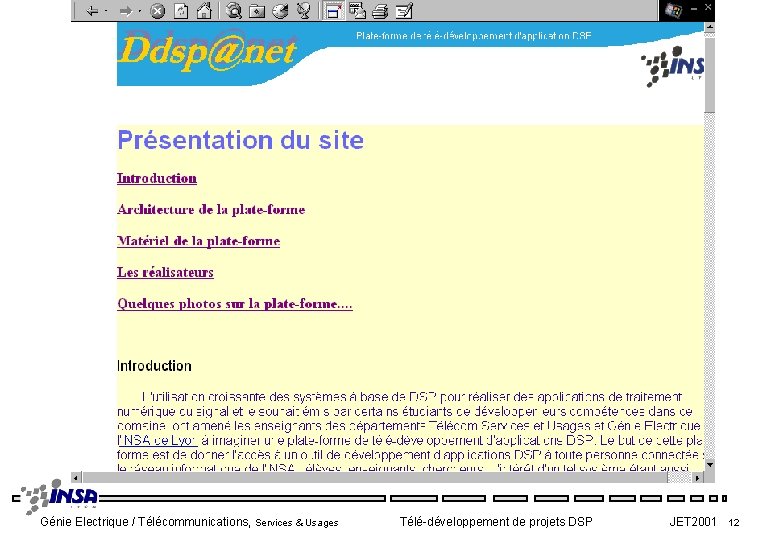The width and height of the screenshot is (780, 540).
Task: Click the banner text Plate-forme de télé-développement
Action: coord(474,36)
